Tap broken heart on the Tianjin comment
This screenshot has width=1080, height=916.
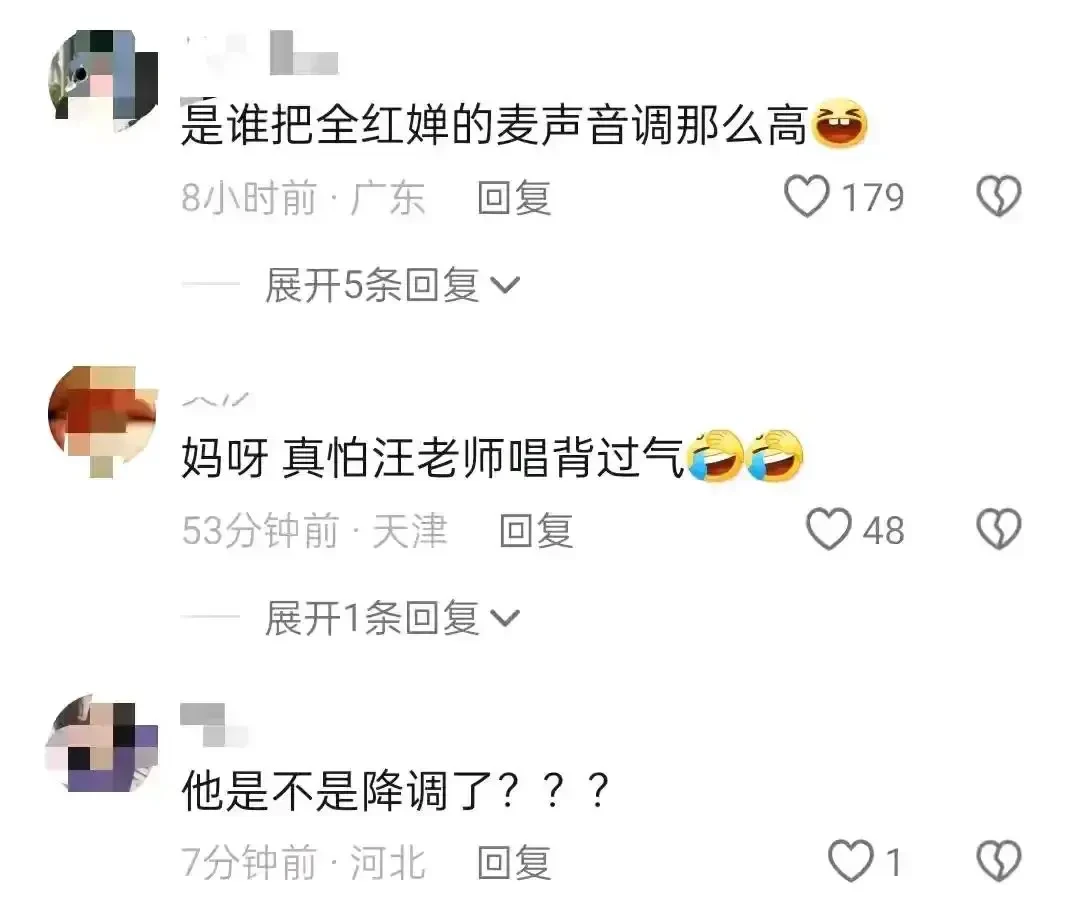(999, 530)
